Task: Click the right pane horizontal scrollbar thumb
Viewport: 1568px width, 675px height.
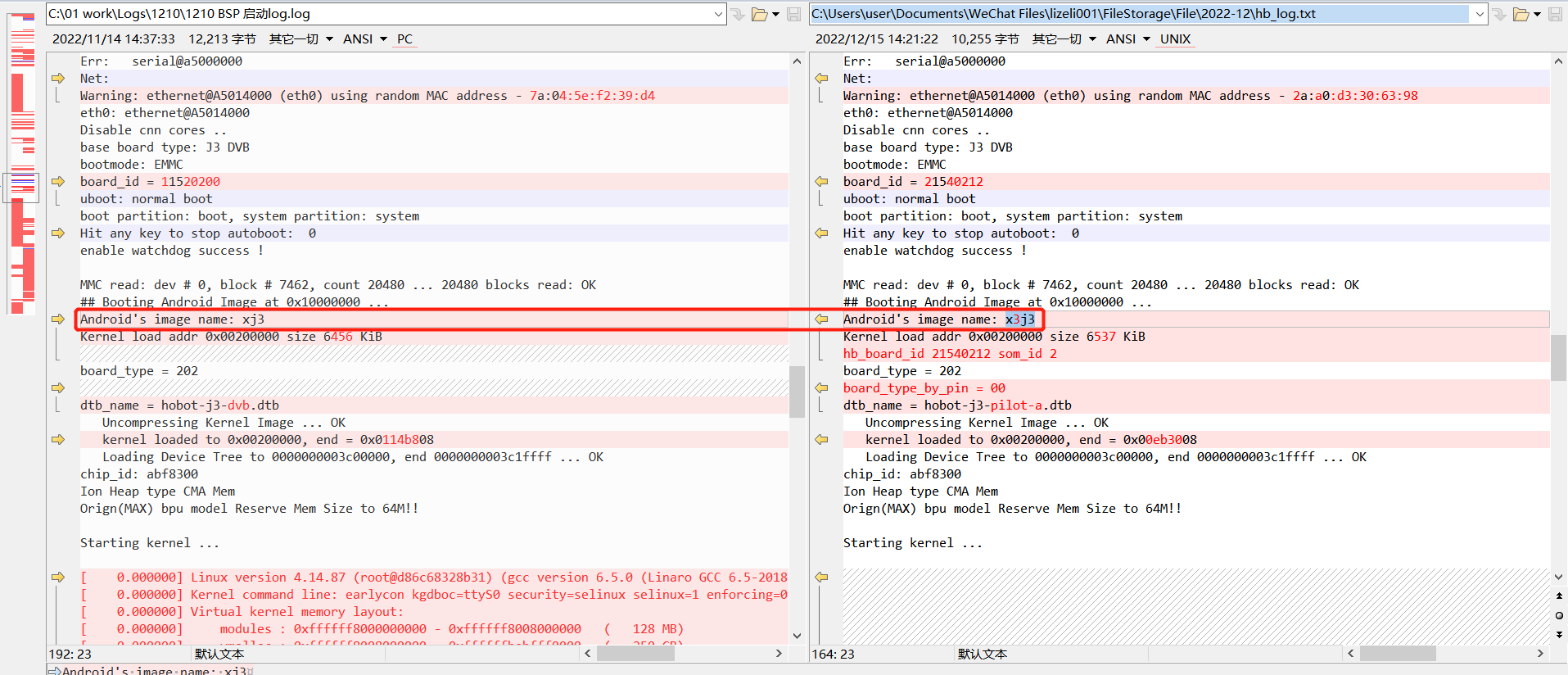Action: point(1397,653)
